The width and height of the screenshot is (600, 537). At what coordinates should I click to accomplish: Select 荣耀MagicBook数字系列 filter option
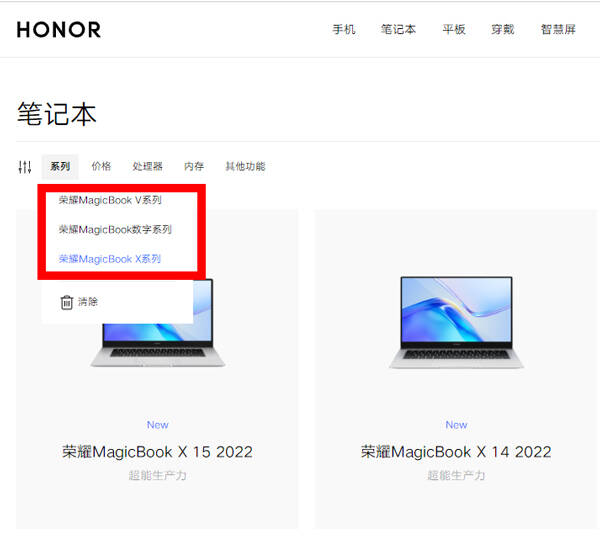[115, 230]
